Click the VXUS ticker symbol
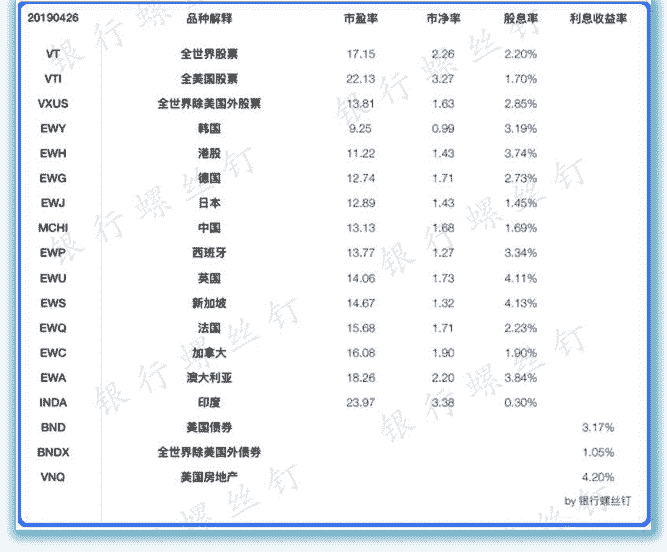The height and width of the screenshot is (552, 667). point(53,103)
